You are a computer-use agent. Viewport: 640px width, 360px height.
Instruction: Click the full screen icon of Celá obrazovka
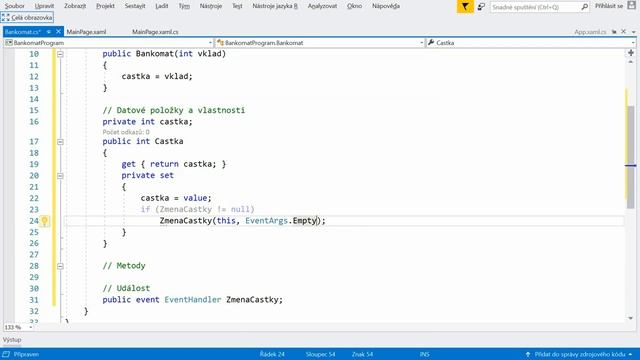click(5, 18)
